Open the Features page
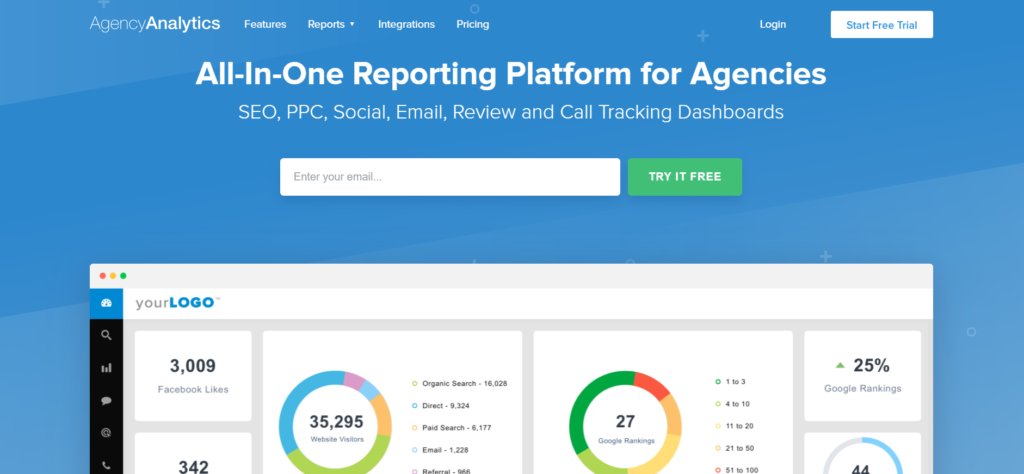Screen dimensions: 1024x474 point(265,24)
